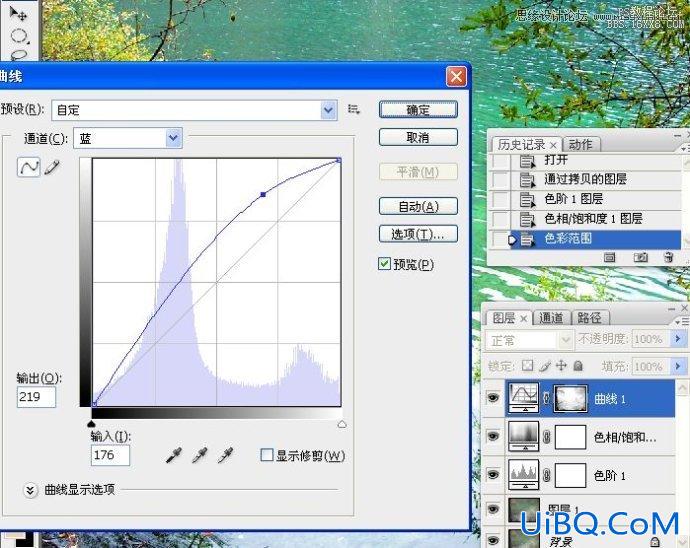Click history state icon for 打开
690x548 pixels.
[527, 161]
